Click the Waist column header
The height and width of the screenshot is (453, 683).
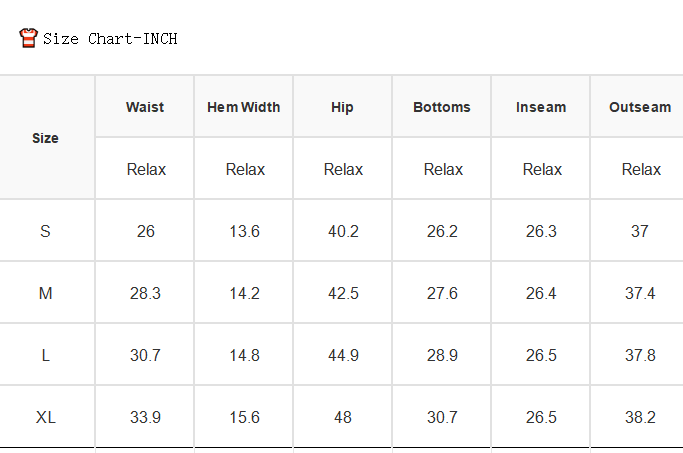point(145,107)
